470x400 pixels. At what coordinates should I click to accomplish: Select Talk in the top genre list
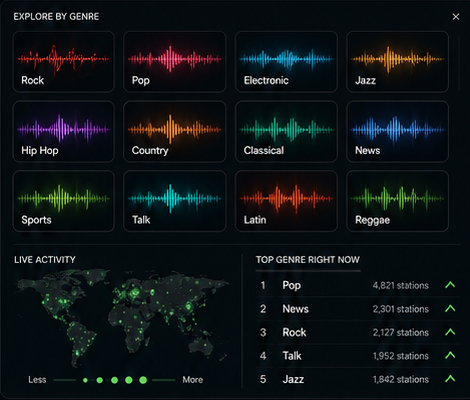[292, 356]
